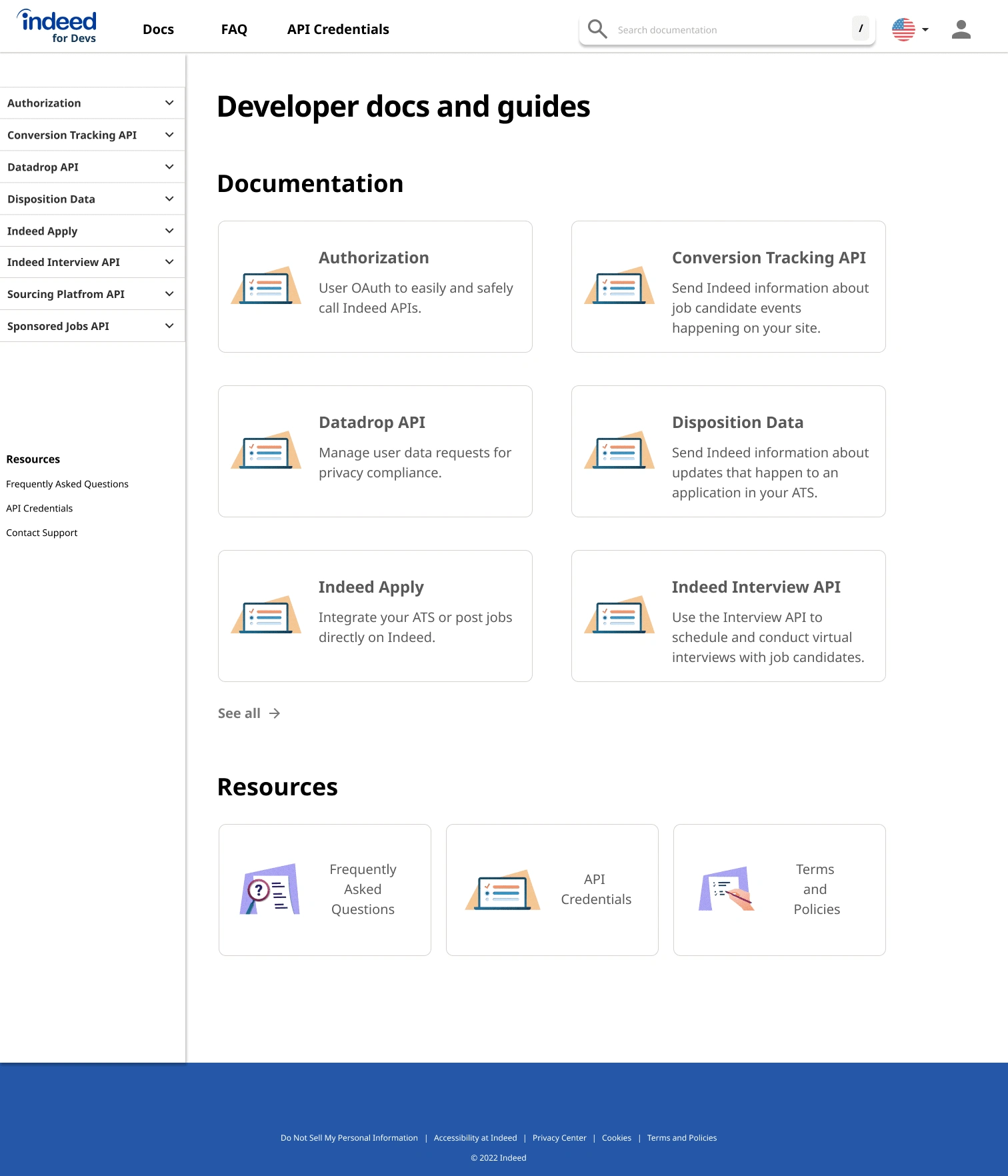This screenshot has height=1176, width=1008.
Task: Open Contact Support sidebar link
Action: coord(42,533)
